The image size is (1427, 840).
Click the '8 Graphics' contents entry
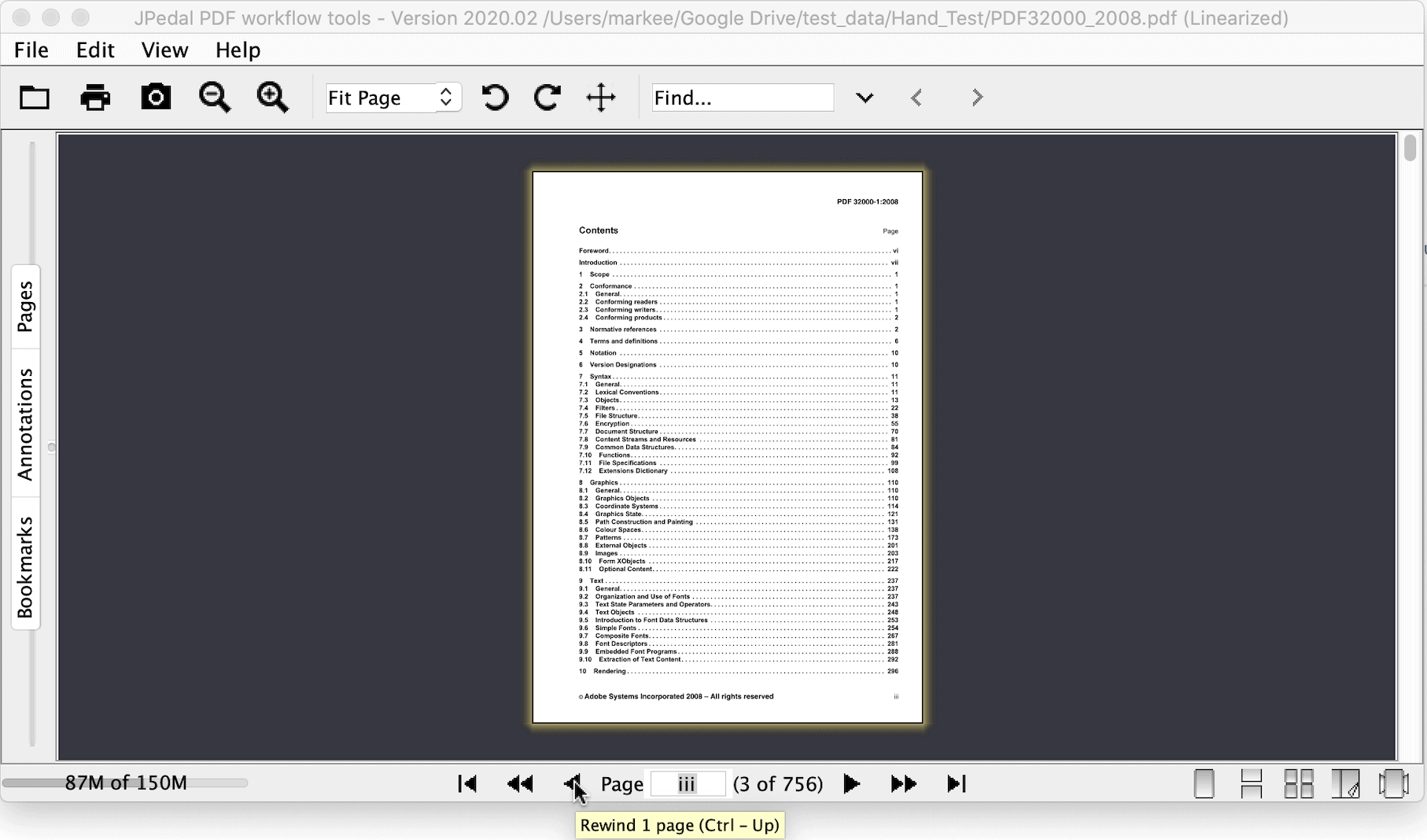coord(738,483)
